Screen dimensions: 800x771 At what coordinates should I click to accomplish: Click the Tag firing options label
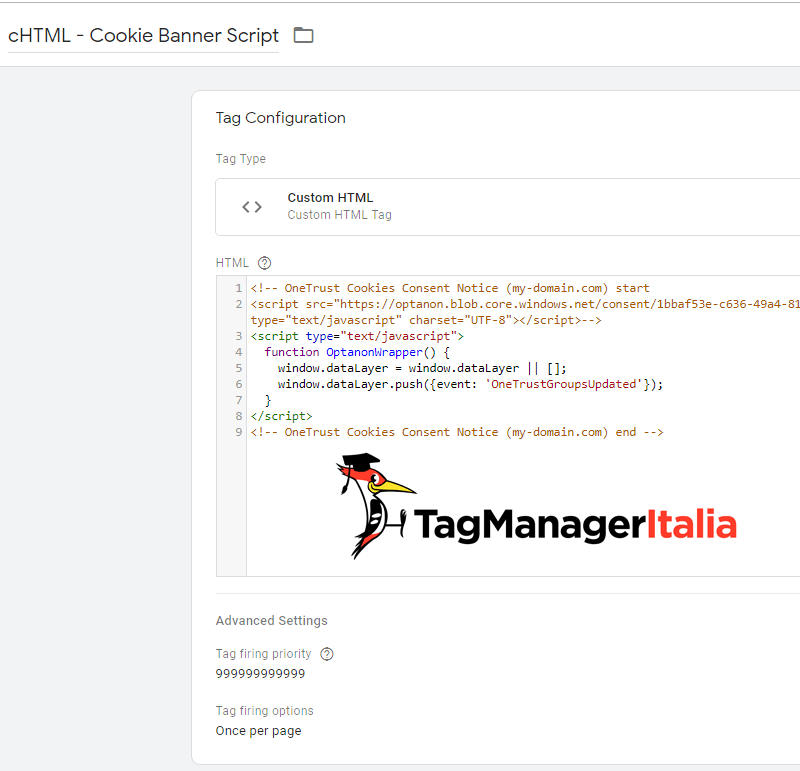(264, 711)
